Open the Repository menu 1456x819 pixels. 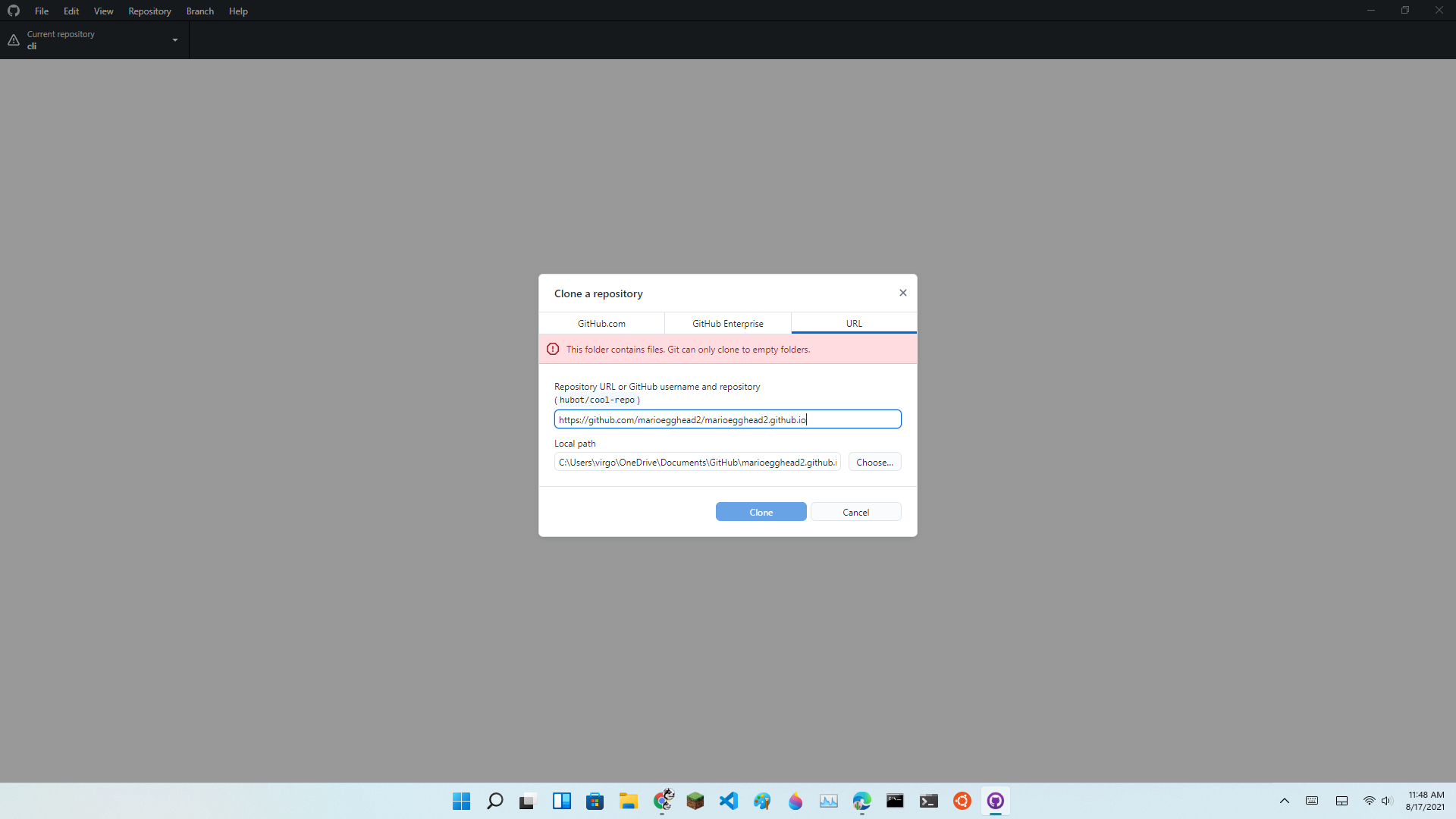(149, 11)
